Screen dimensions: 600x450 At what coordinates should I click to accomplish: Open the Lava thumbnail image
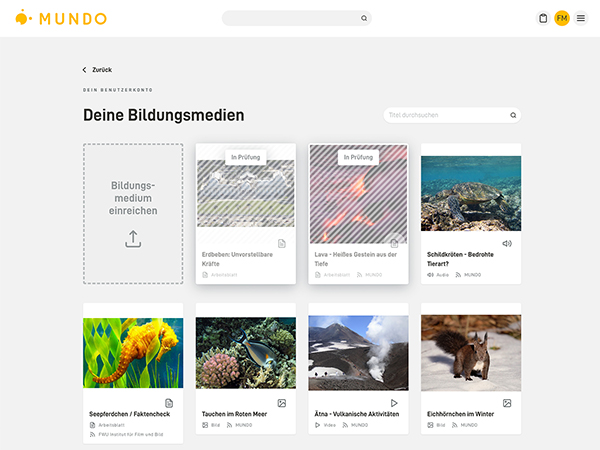click(358, 194)
